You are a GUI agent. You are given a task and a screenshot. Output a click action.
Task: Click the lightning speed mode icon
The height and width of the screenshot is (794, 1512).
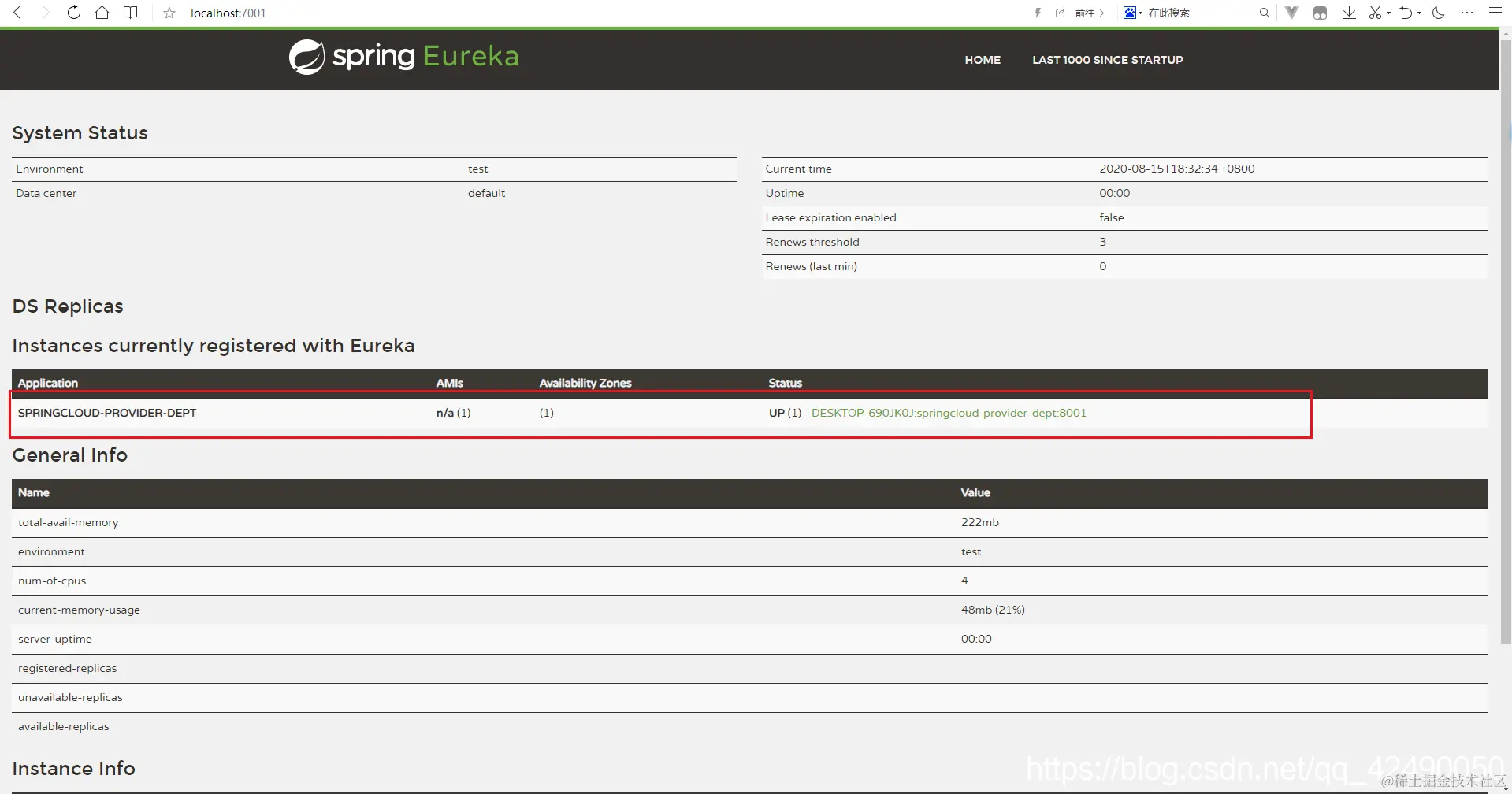(x=1038, y=13)
